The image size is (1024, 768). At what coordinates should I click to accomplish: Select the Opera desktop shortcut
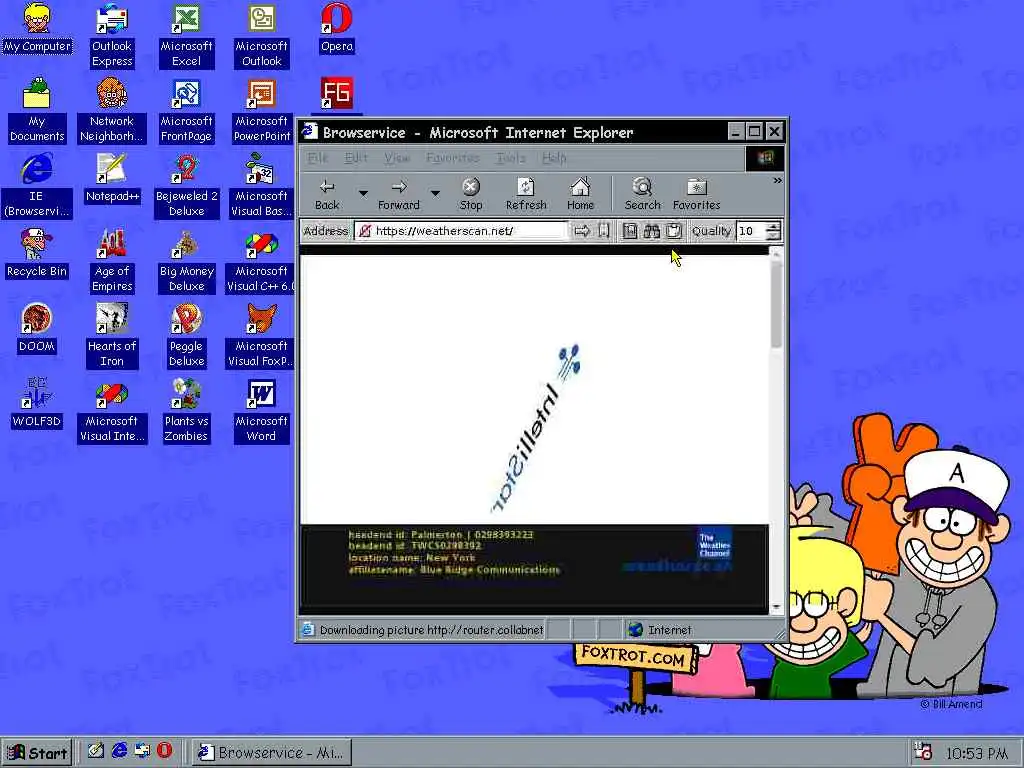click(x=336, y=28)
